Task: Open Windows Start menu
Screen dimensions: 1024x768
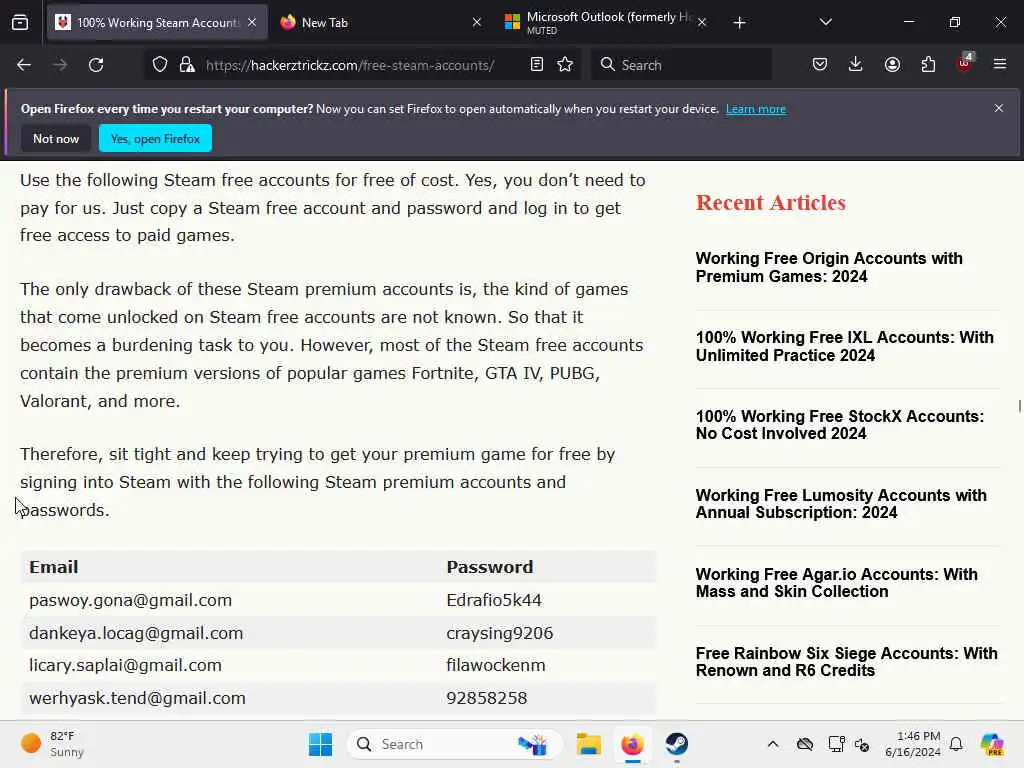Action: coord(320,744)
